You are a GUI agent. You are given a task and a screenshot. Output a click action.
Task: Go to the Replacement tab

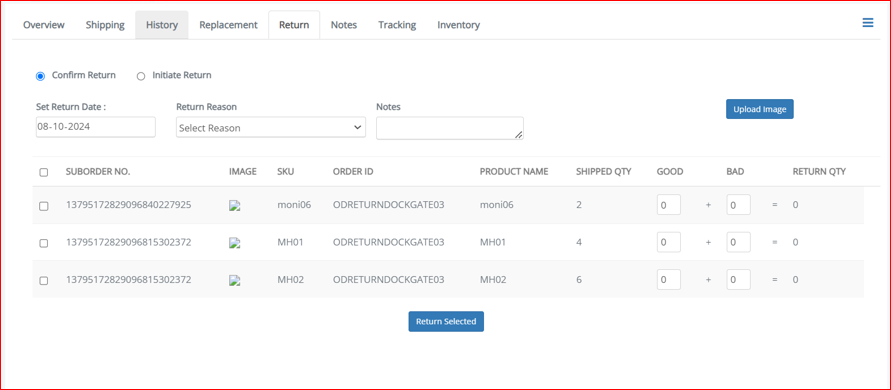click(228, 25)
